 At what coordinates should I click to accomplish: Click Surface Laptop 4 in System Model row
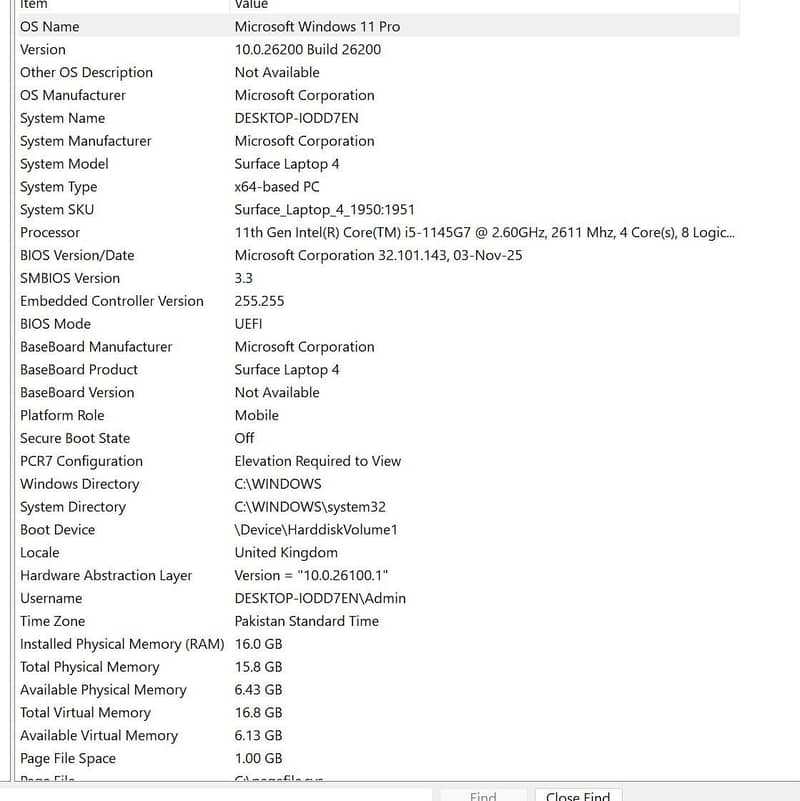click(x=287, y=164)
